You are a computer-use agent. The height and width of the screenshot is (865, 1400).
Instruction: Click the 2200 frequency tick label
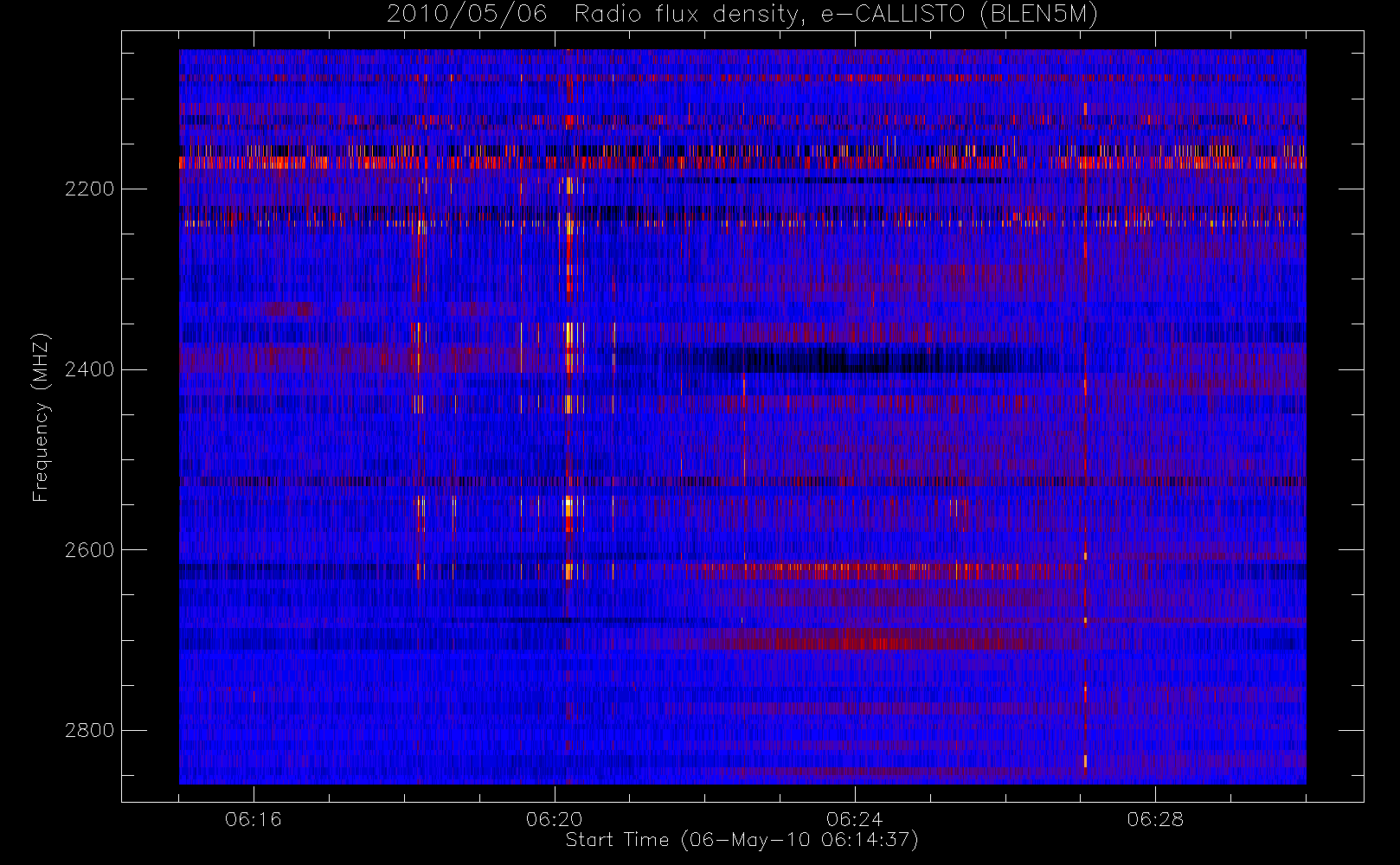click(x=89, y=189)
